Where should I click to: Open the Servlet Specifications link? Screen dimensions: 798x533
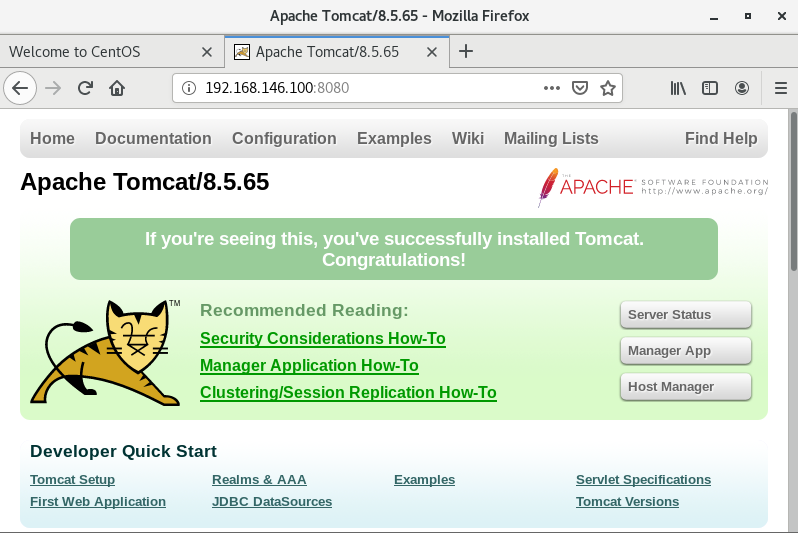click(x=643, y=480)
